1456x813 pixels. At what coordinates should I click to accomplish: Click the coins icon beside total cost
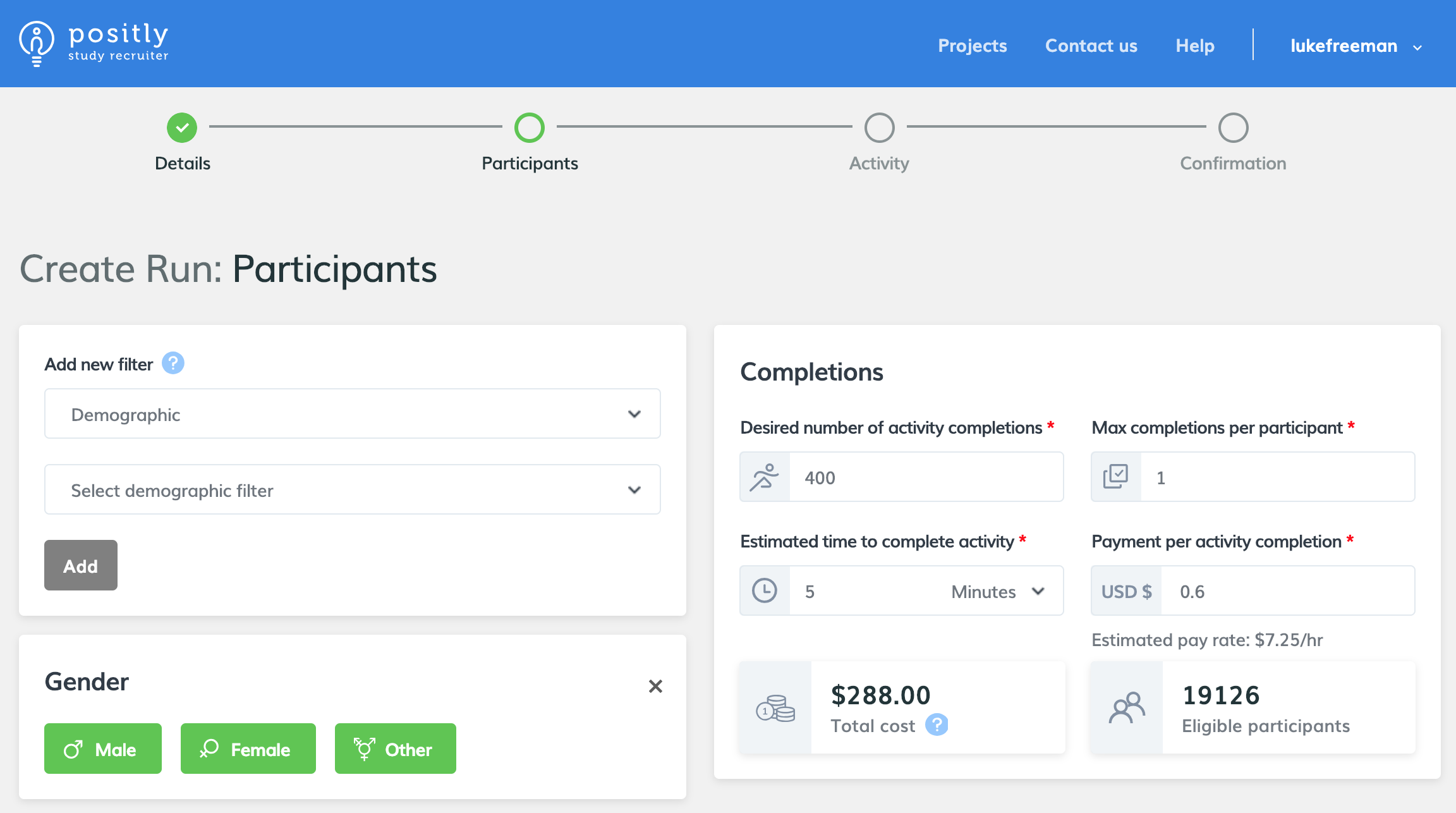point(775,708)
